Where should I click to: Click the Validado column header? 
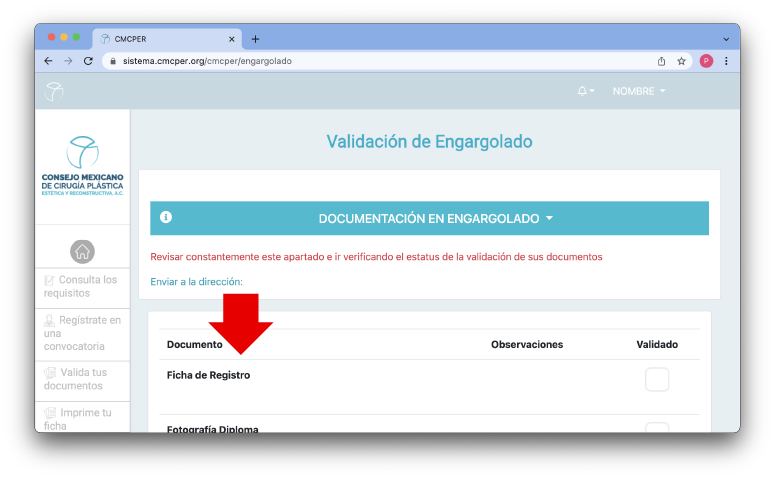tap(657, 345)
